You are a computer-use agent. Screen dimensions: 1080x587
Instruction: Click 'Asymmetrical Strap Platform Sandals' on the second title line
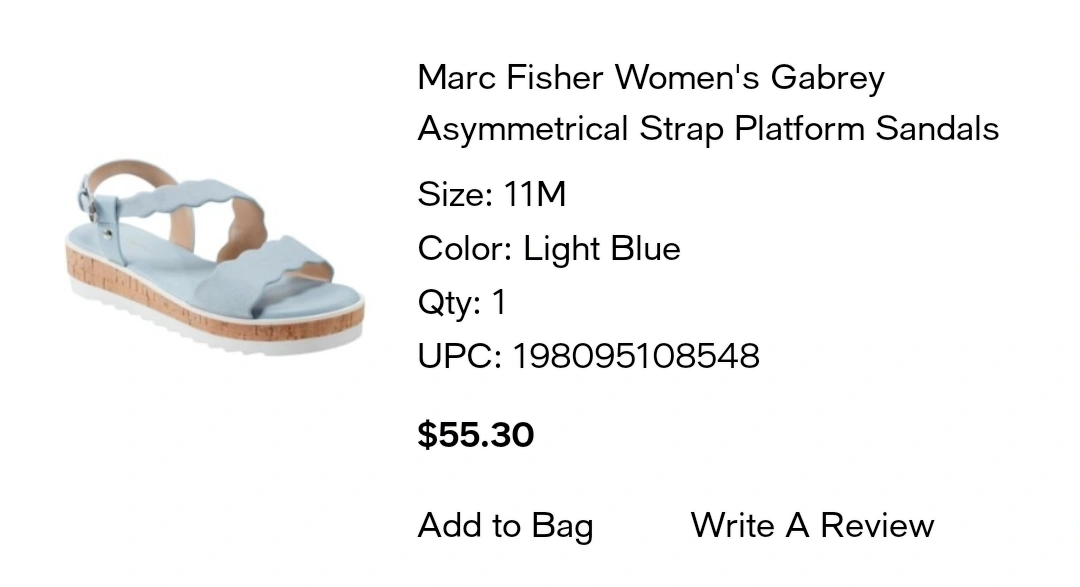(708, 129)
